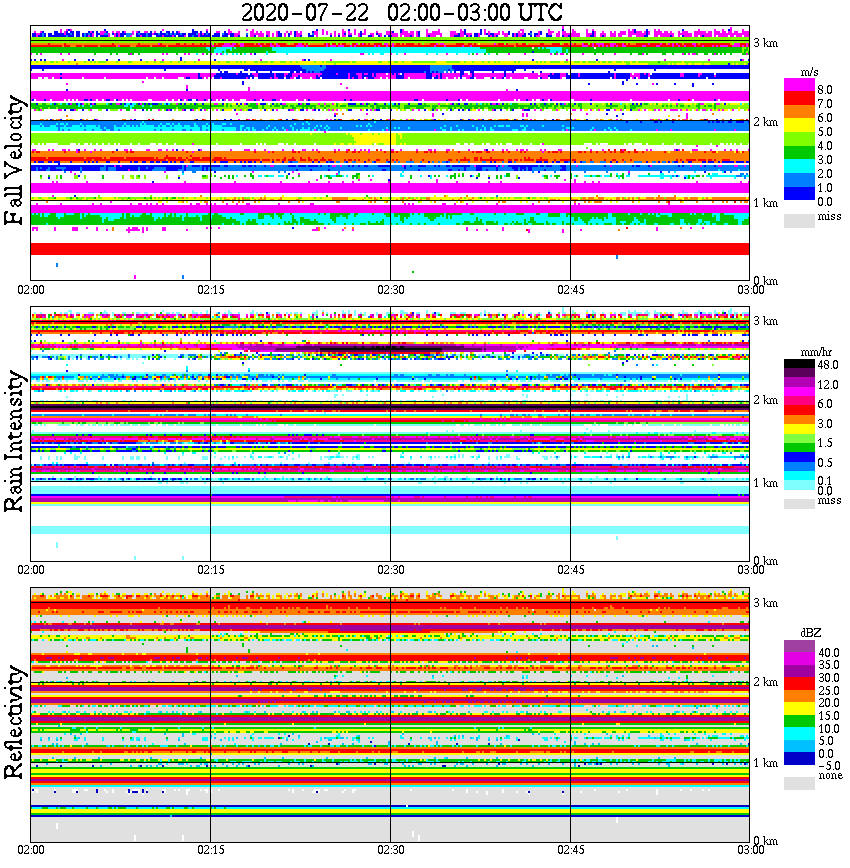Click the 02:30 tick under Rain Intensity panel
850x868 pixels.
click(391, 570)
